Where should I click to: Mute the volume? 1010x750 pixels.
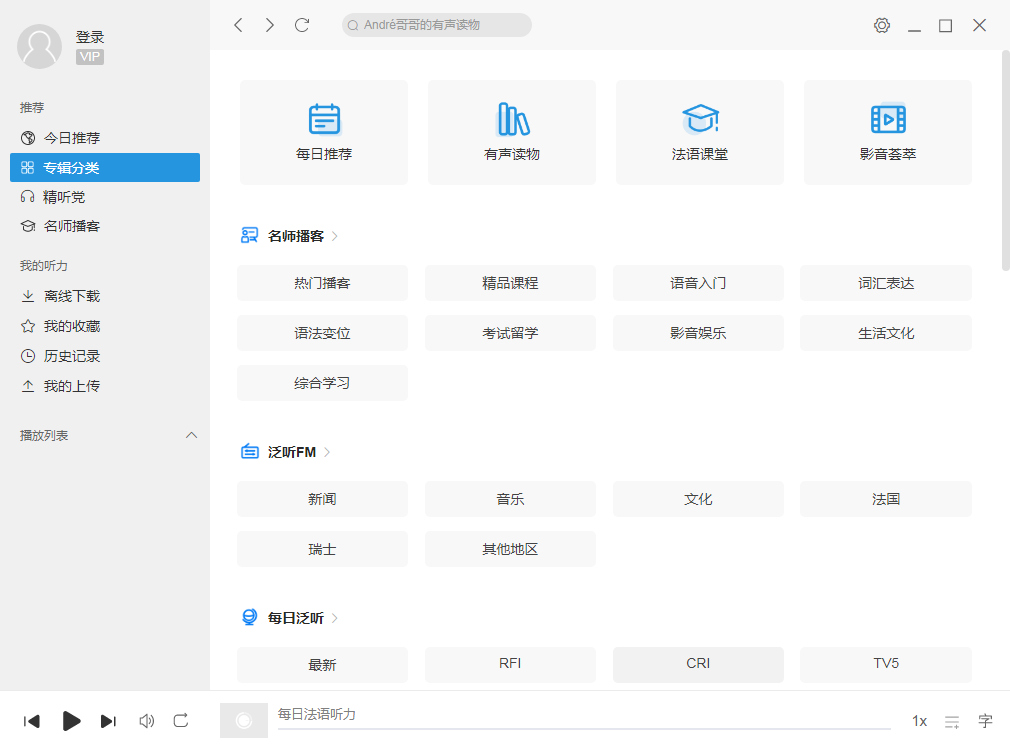[x=146, y=720]
